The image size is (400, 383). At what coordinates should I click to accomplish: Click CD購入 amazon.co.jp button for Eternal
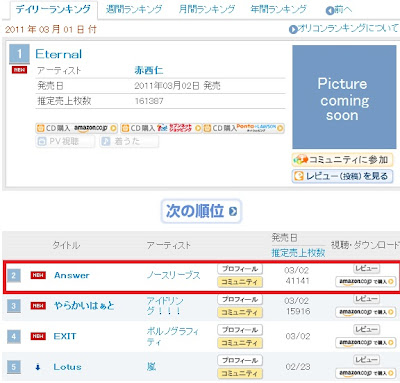[x=77, y=128]
